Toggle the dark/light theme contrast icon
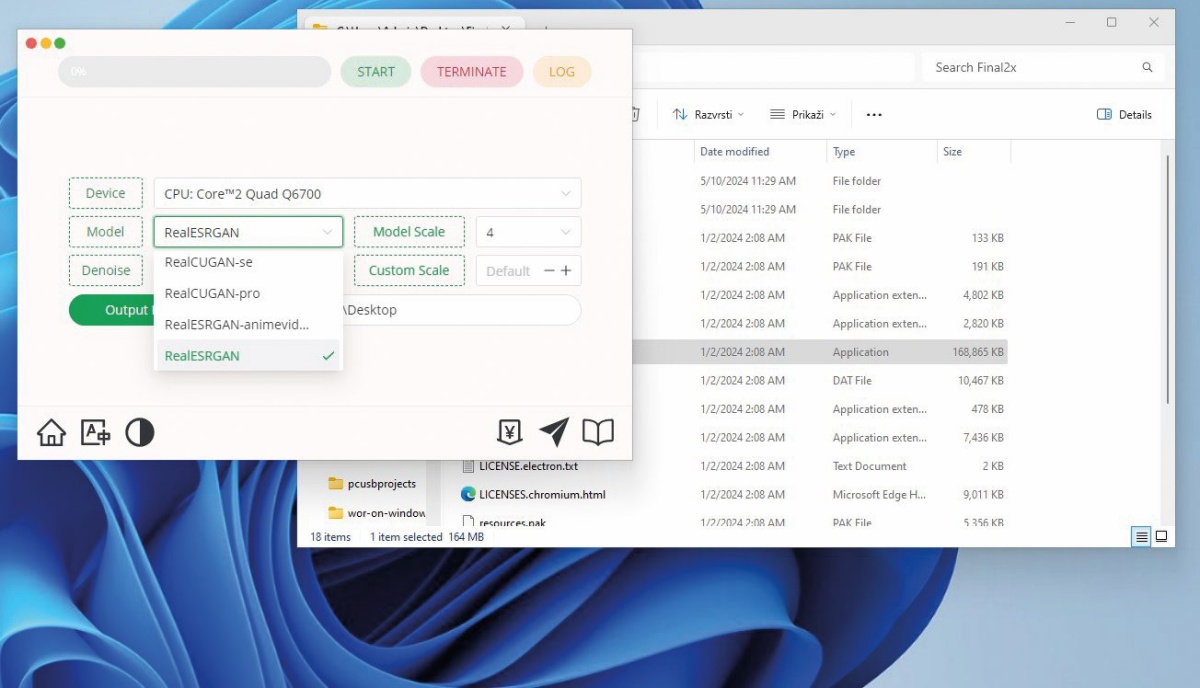This screenshot has width=1200, height=688. 140,432
